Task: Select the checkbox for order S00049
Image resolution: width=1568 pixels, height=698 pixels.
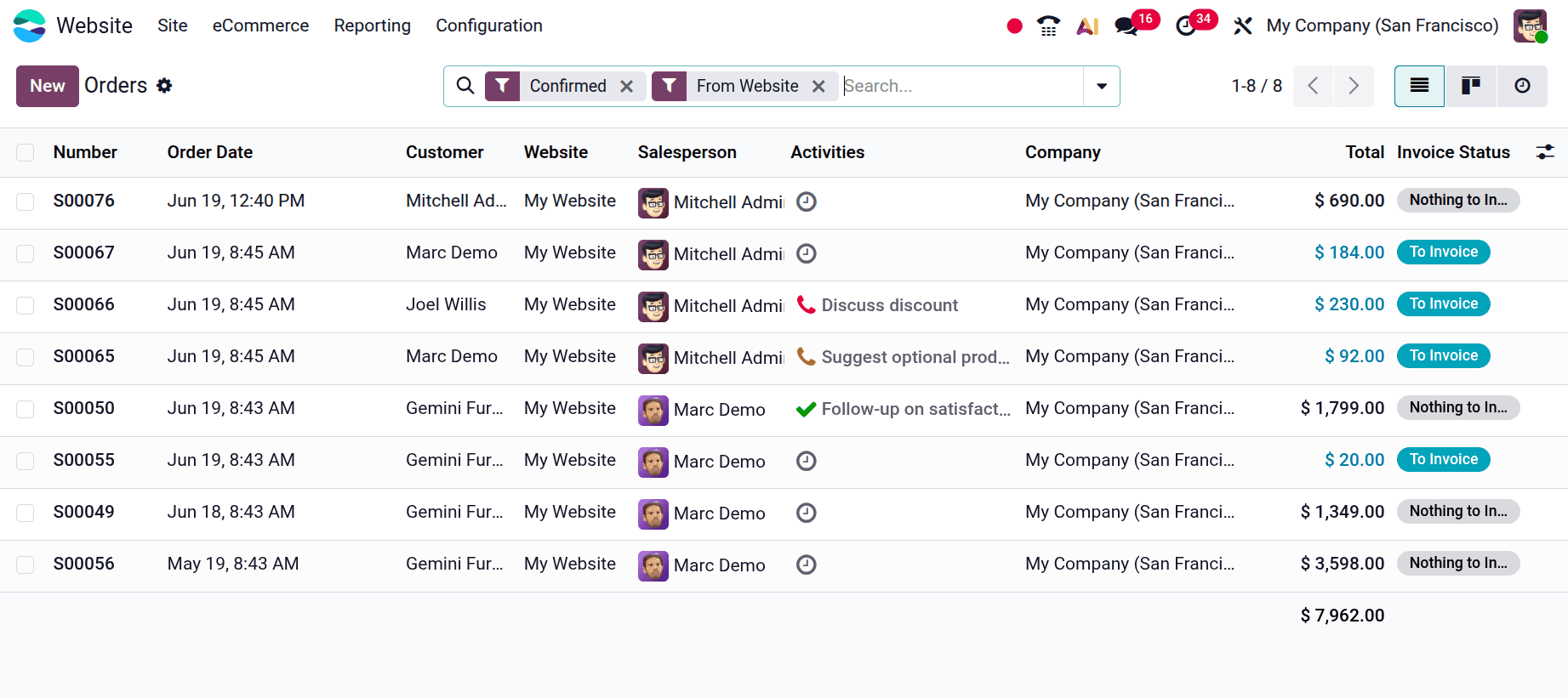Action: pos(26,513)
